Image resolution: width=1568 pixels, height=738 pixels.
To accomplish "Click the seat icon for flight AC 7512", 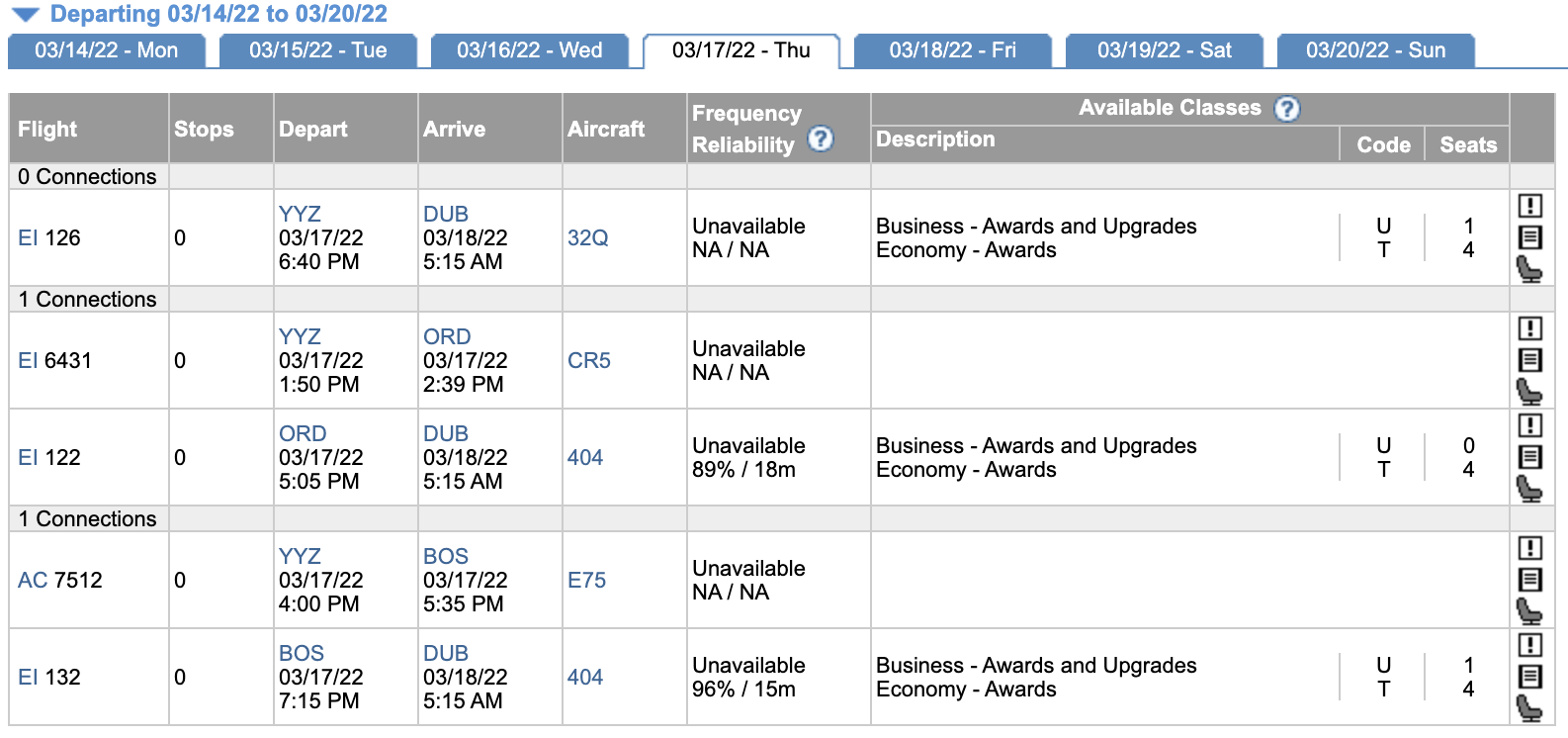I will click(x=1529, y=611).
